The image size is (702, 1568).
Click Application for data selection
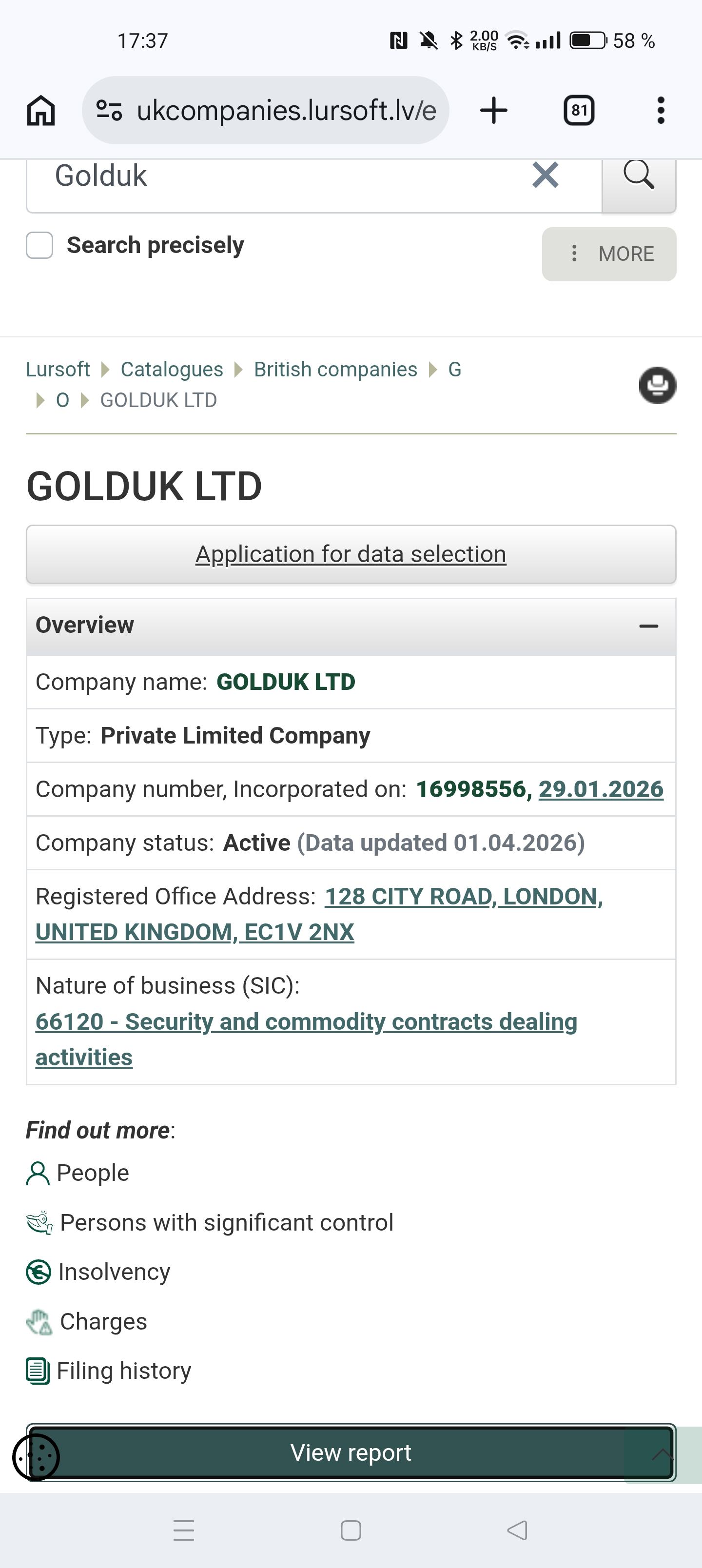click(x=351, y=554)
